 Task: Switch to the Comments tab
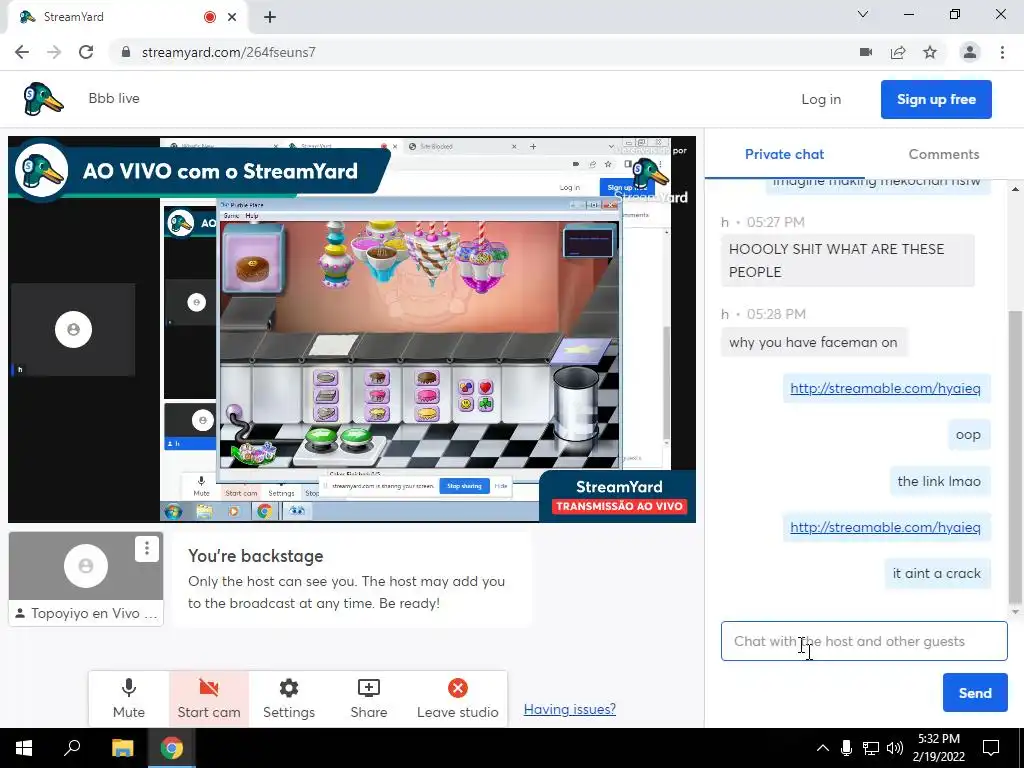point(944,154)
